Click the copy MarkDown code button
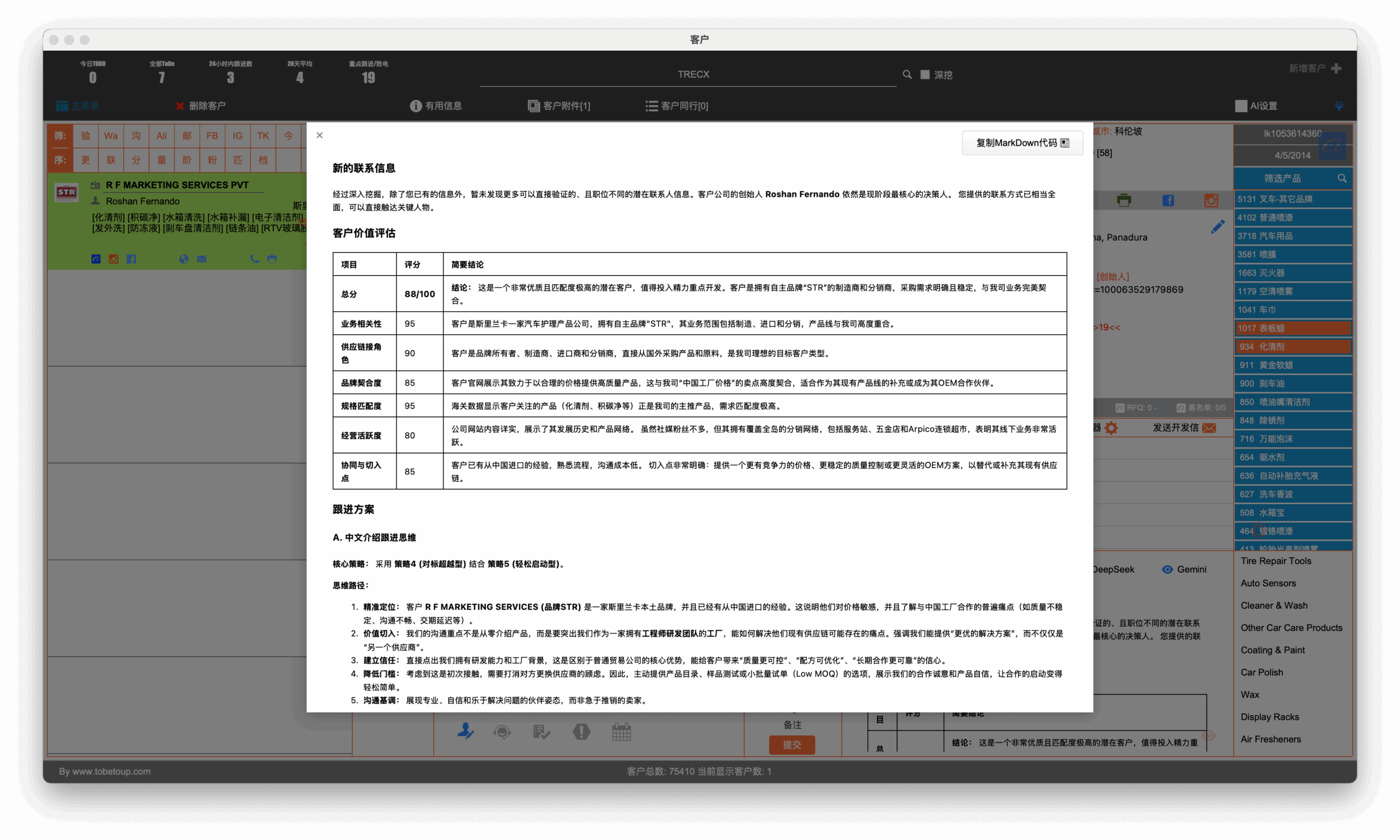Viewport: 1400px width, 840px height. click(1022, 143)
